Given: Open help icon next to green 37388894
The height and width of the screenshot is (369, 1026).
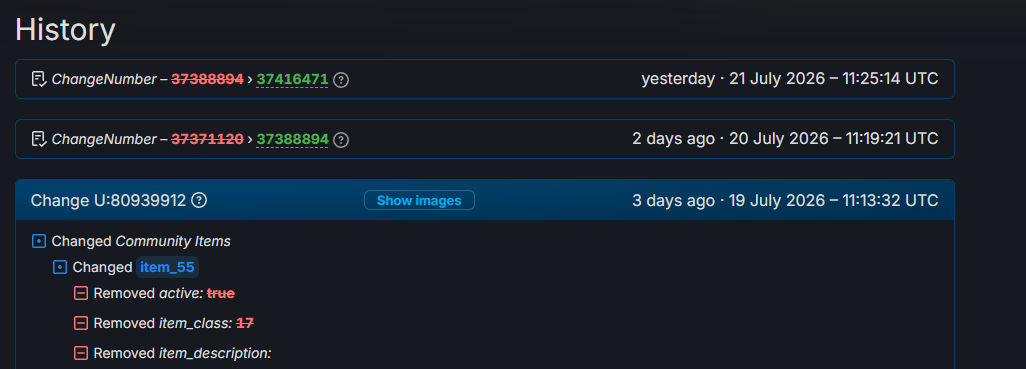Looking at the screenshot, I should 341,139.
